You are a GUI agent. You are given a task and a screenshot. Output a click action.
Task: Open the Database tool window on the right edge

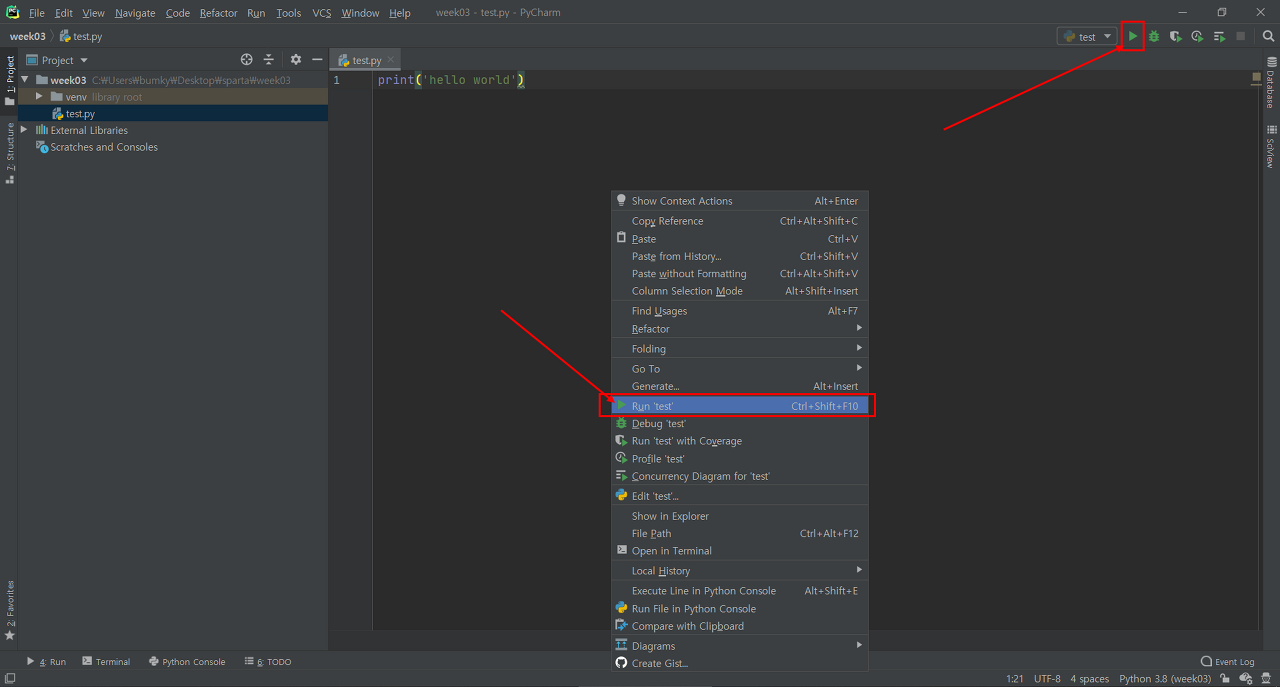(1270, 83)
